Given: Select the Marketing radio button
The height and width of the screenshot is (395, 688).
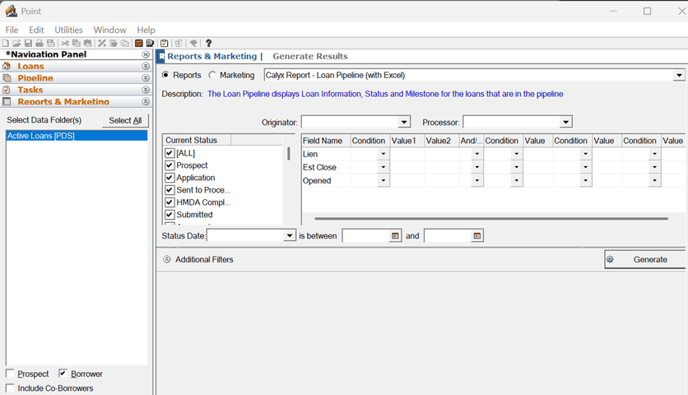Looking at the screenshot, I should [x=212, y=75].
